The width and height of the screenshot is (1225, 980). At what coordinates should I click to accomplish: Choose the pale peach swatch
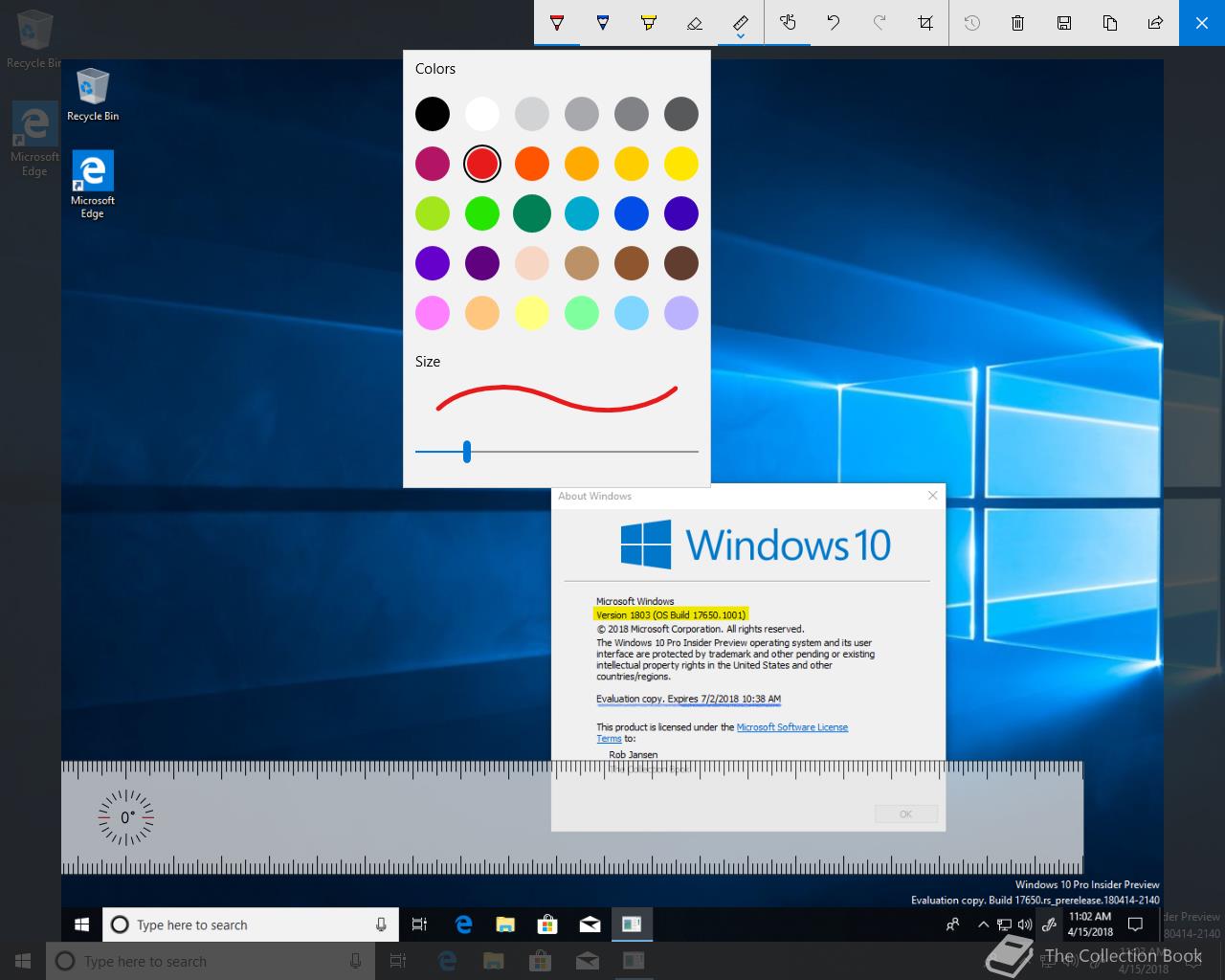(532, 263)
